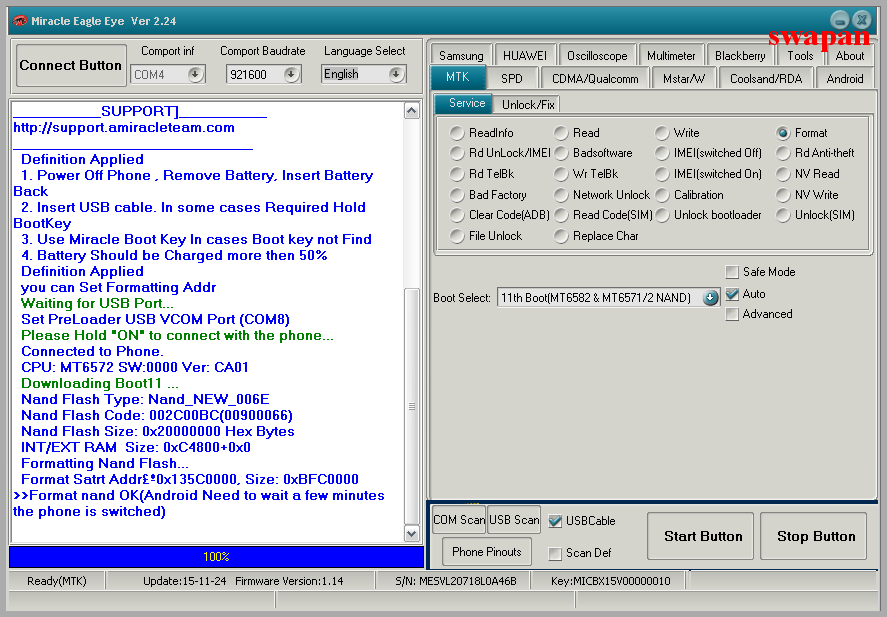
Task: Toggle the USBCable checkbox
Action: (555, 521)
